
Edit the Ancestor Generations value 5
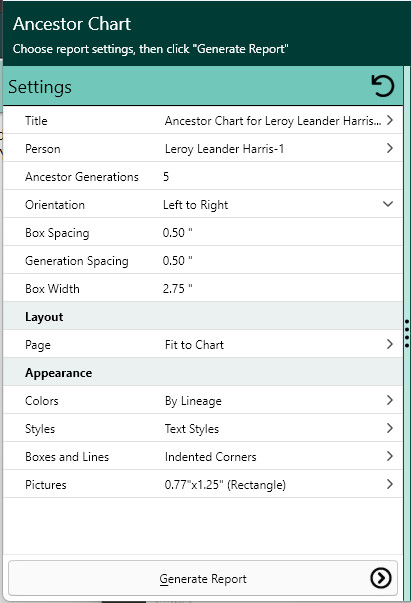coord(166,177)
